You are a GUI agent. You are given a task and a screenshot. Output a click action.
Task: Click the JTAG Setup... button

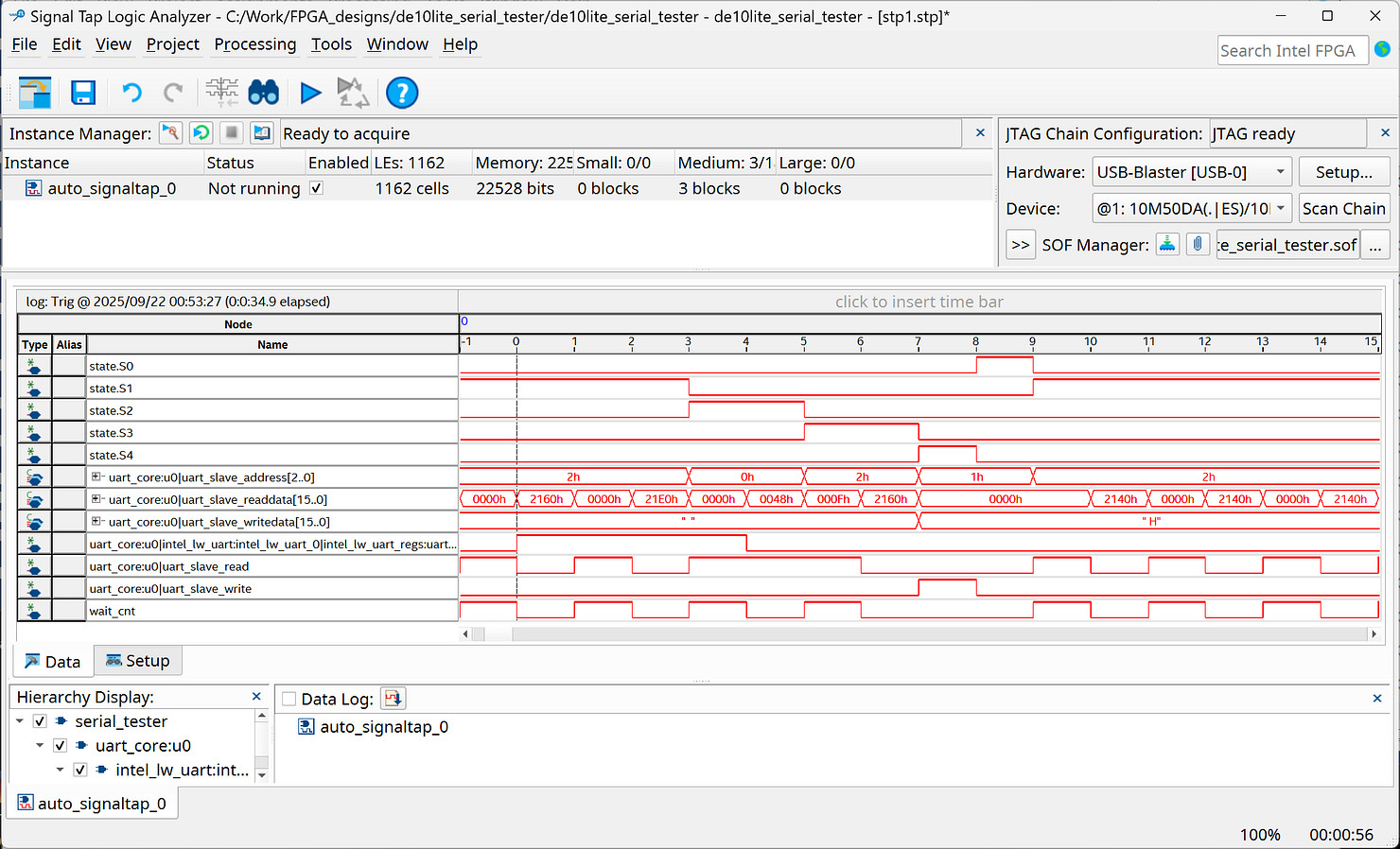1343,172
